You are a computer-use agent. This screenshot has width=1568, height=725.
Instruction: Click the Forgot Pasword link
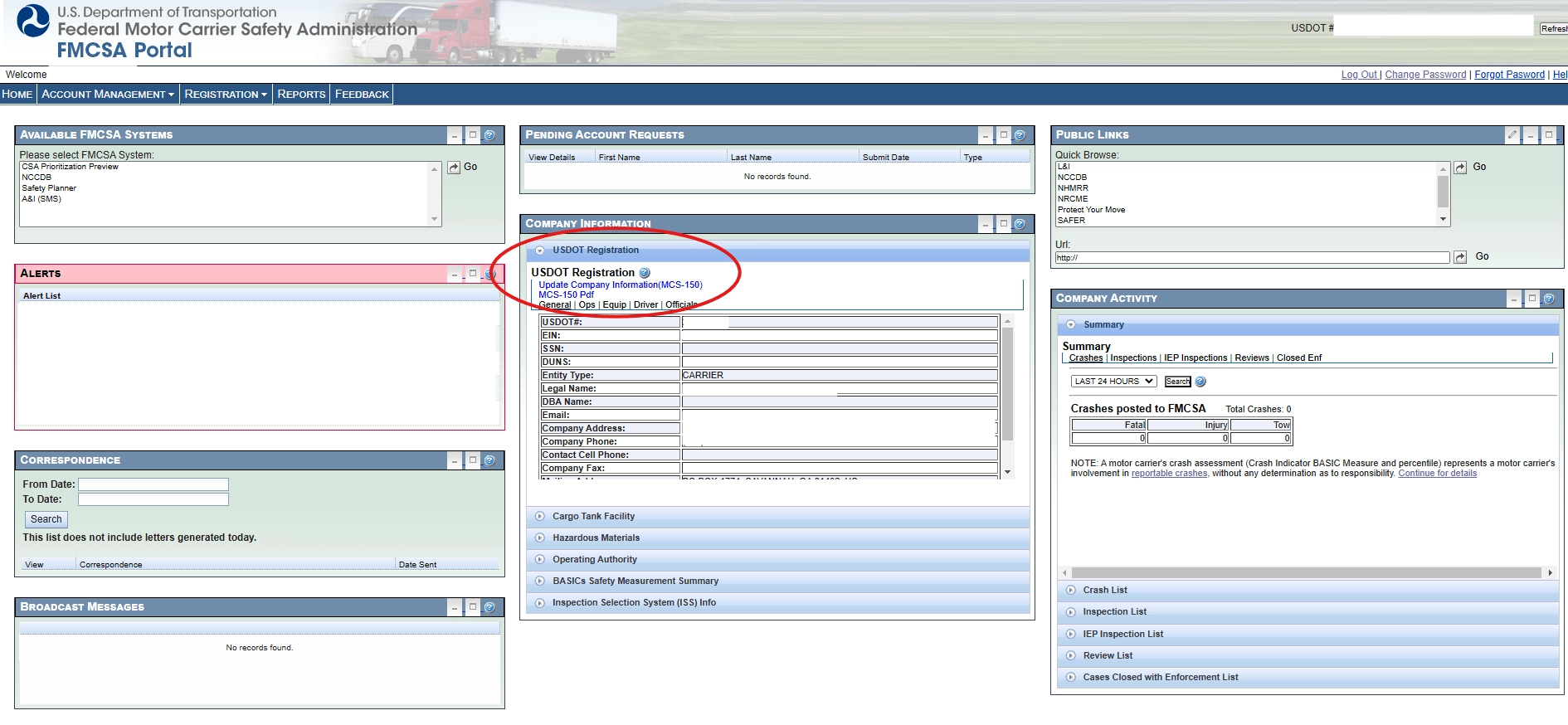[x=1509, y=75]
